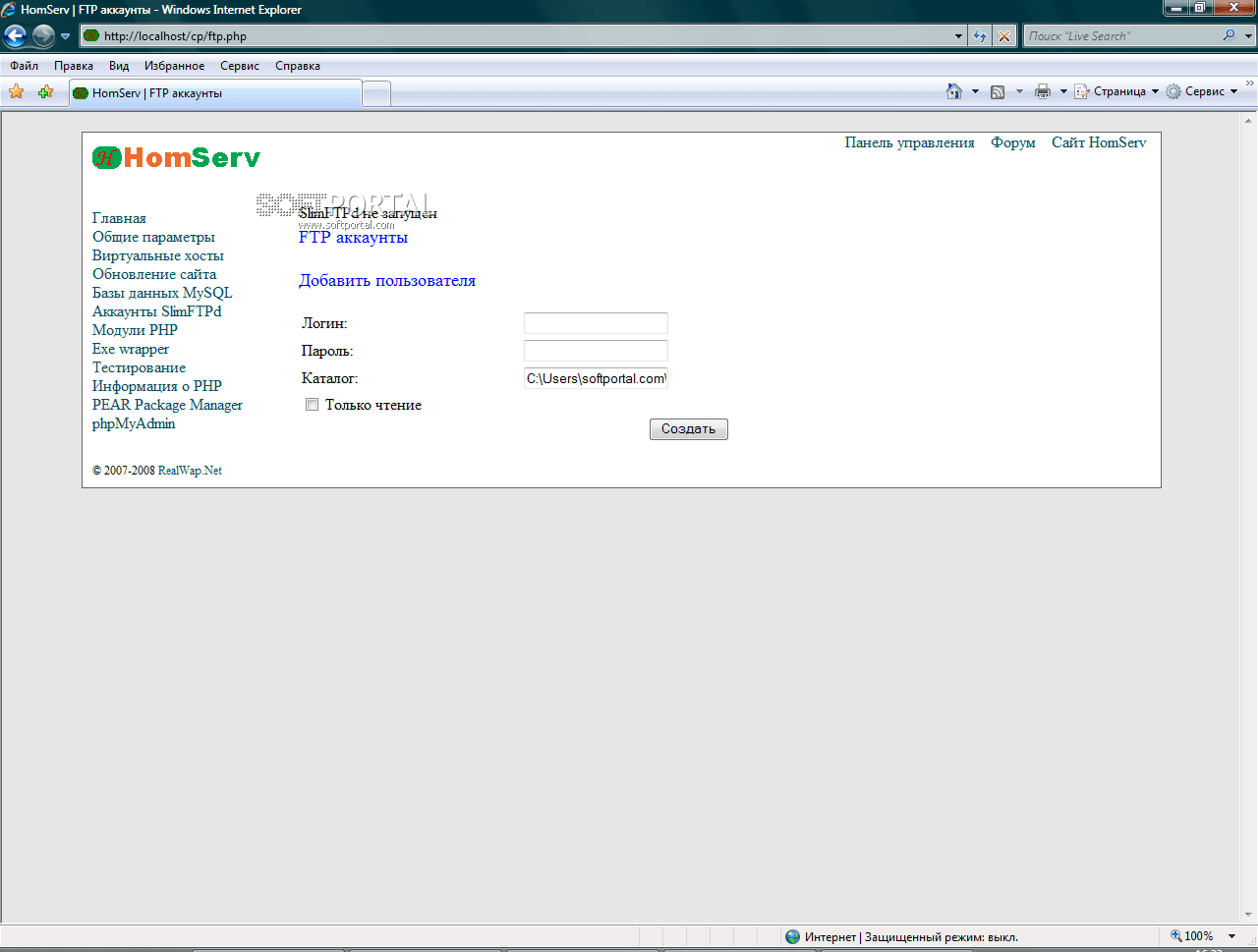Open the Панель управления link

tap(910, 142)
